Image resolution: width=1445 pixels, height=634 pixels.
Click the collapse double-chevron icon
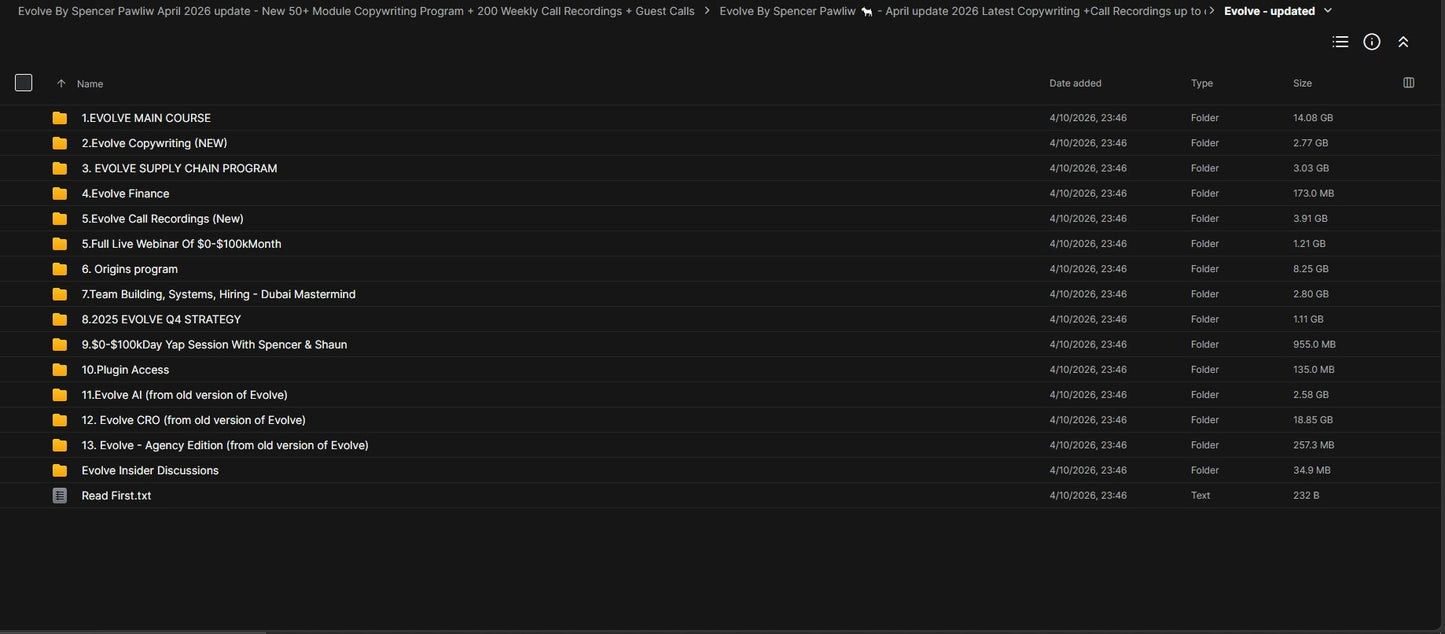click(1403, 42)
